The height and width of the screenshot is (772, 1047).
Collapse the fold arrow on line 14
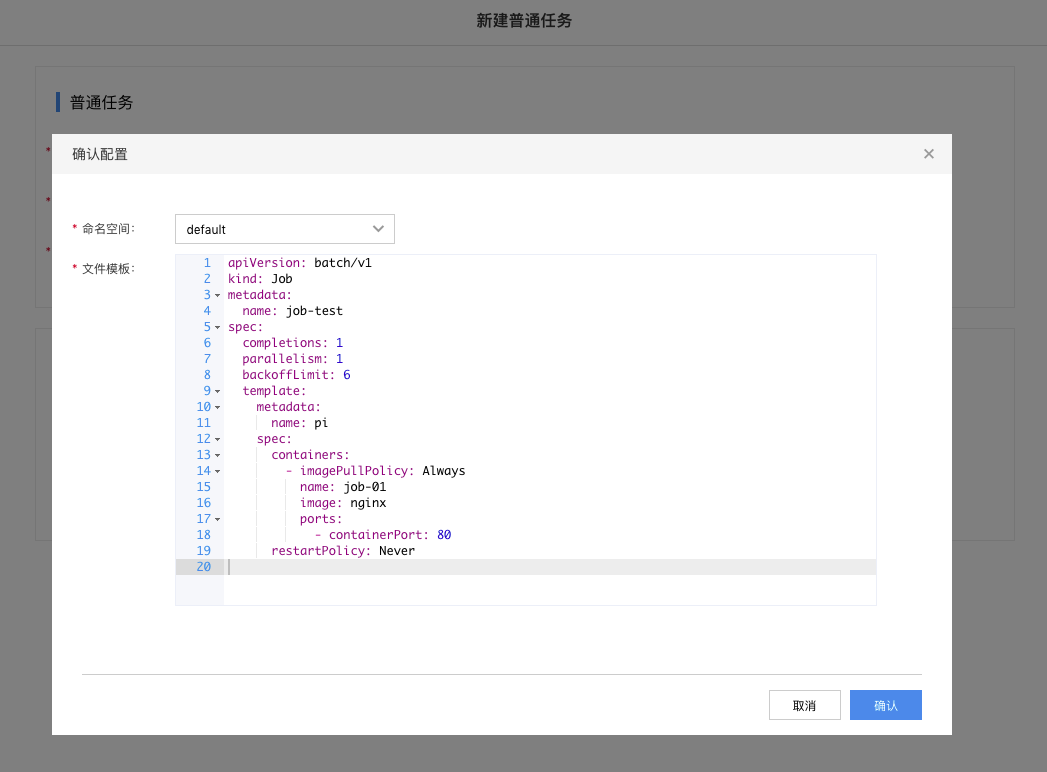[x=218, y=471]
